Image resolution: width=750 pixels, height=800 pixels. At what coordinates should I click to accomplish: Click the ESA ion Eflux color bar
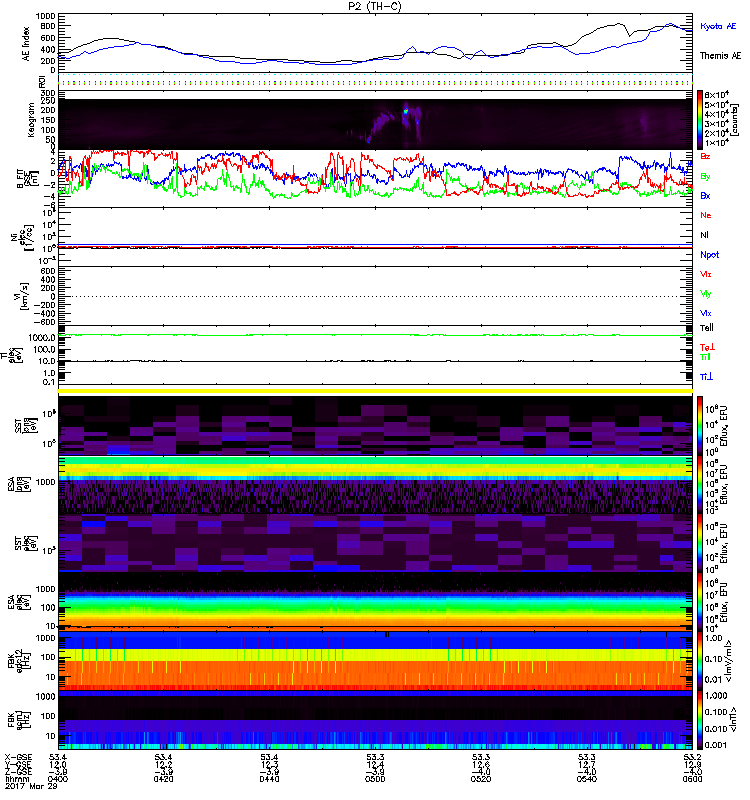[700, 484]
